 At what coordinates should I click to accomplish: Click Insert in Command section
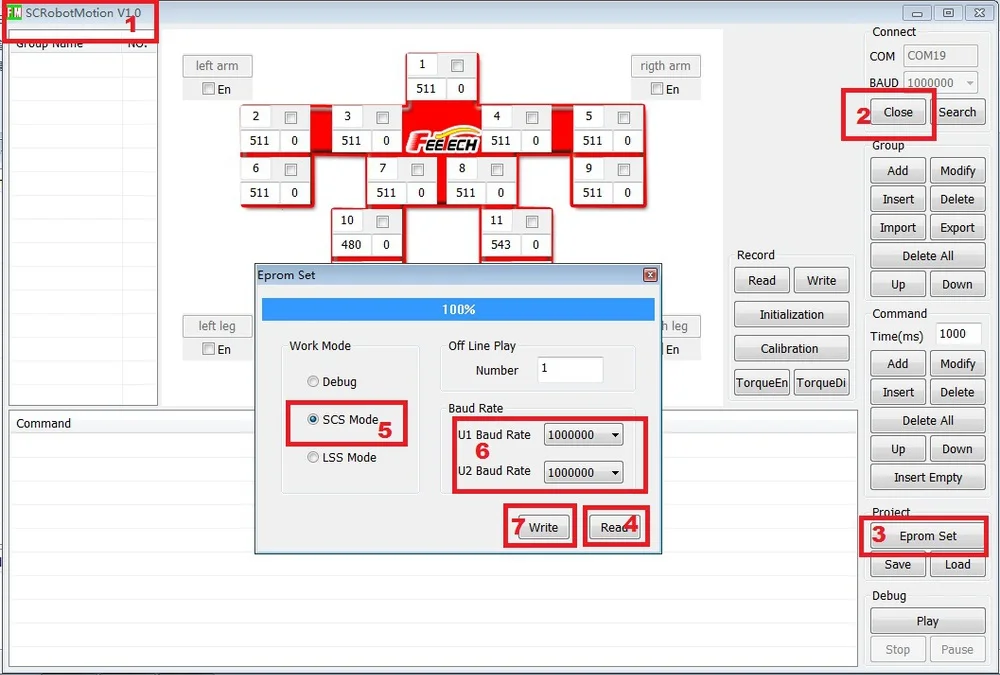click(898, 392)
